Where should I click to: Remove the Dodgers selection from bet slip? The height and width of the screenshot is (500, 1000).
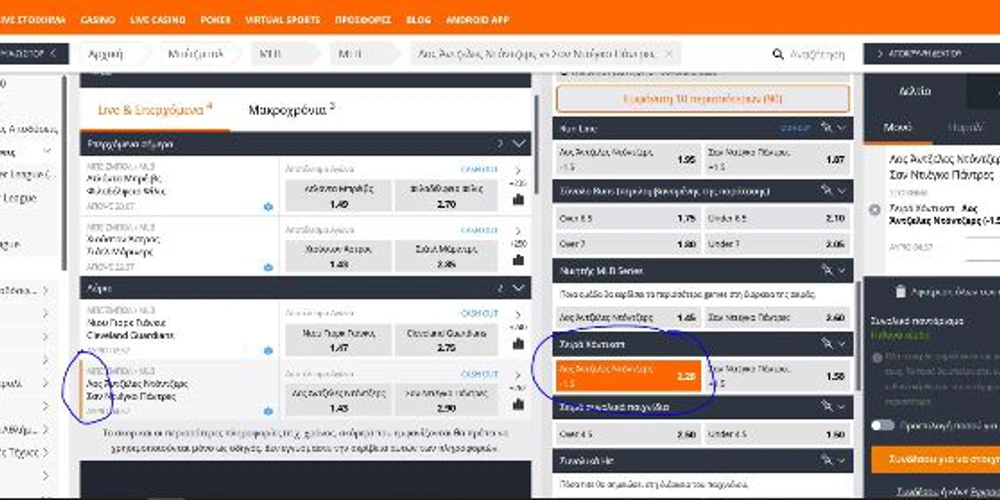[x=875, y=210]
